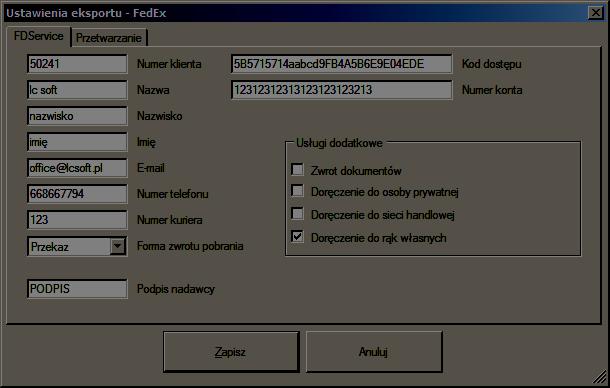Focus the Numer telefonu field 668667794
Viewport: 610px width, 388px height.
[x=77, y=194]
